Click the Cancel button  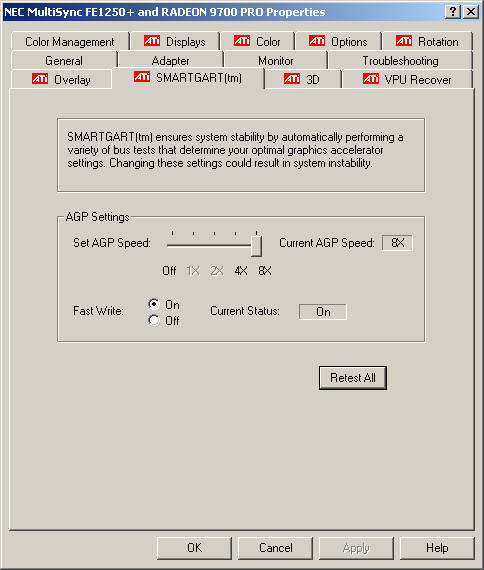pos(275,548)
